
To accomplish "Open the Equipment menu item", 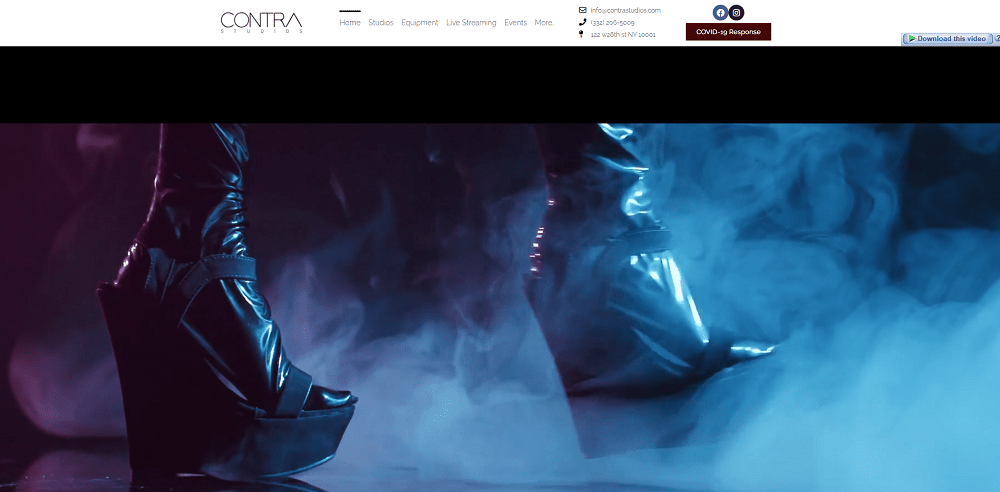I will coord(420,22).
